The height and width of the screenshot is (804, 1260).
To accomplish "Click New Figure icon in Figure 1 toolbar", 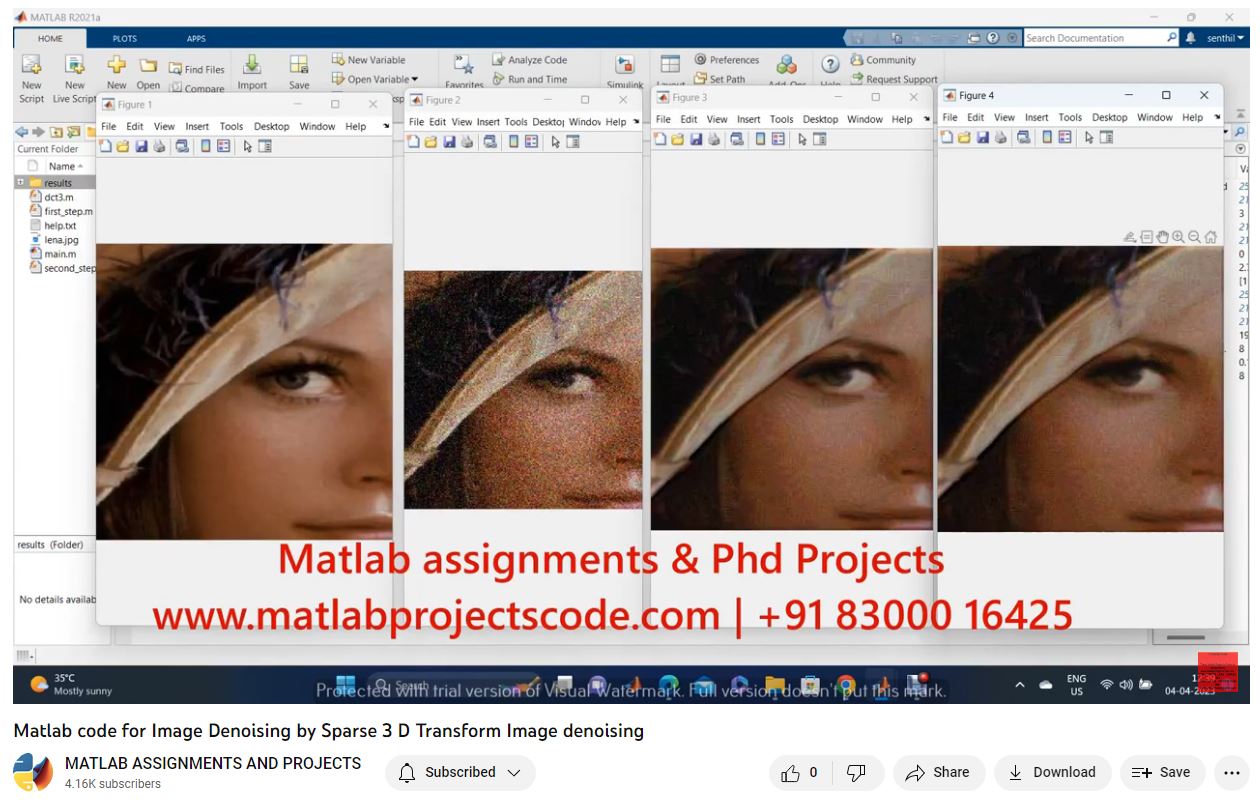I will [106, 146].
